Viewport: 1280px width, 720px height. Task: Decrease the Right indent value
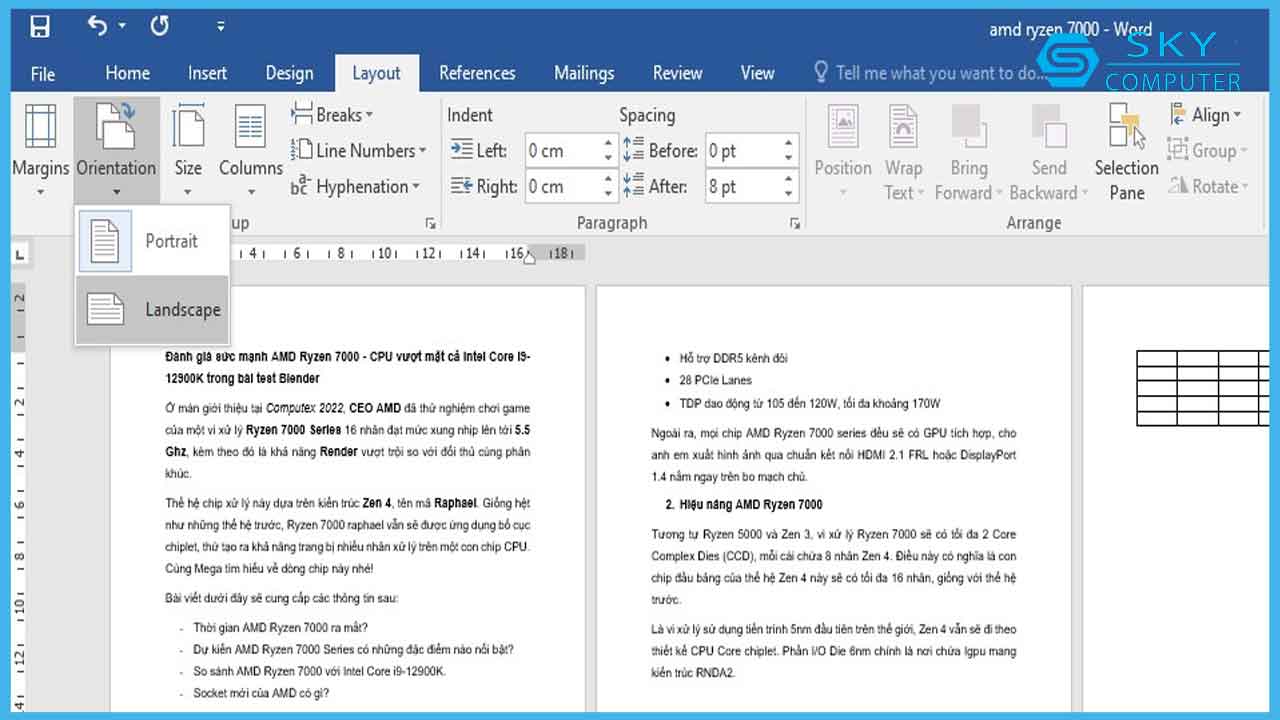coord(608,194)
